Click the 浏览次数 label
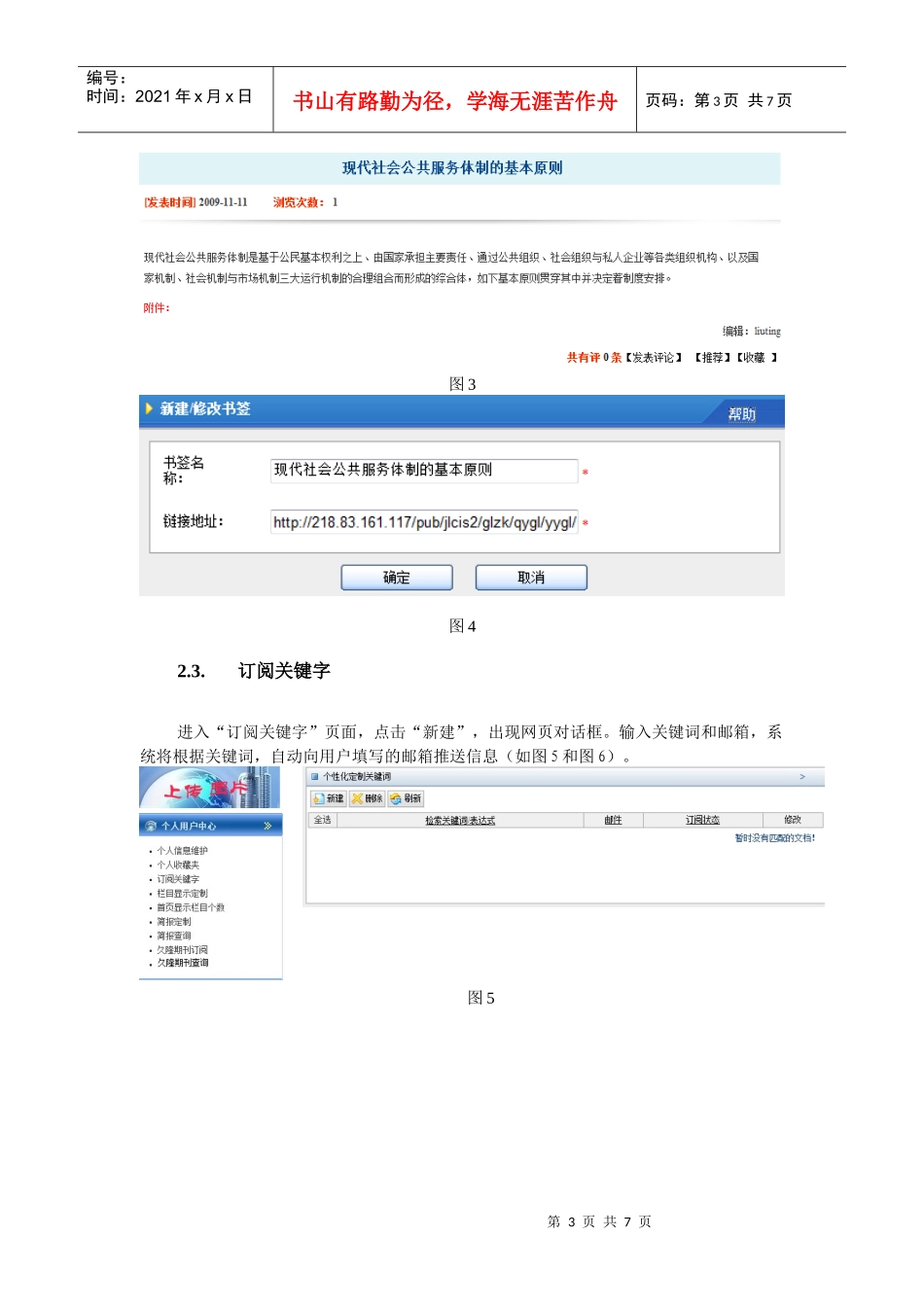Image resolution: width=924 pixels, height=1307 pixels. [299, 202]
